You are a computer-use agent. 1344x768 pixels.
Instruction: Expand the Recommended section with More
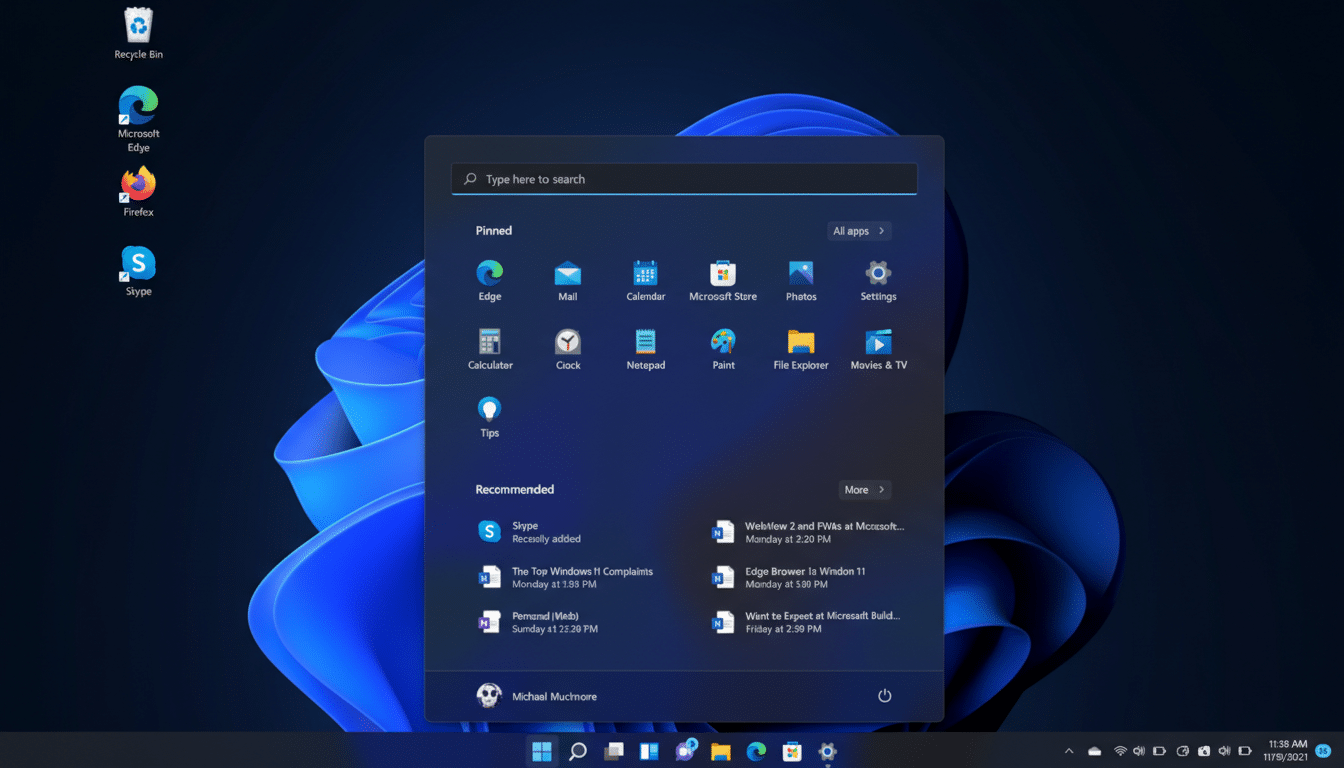click(x=864, y=489)
